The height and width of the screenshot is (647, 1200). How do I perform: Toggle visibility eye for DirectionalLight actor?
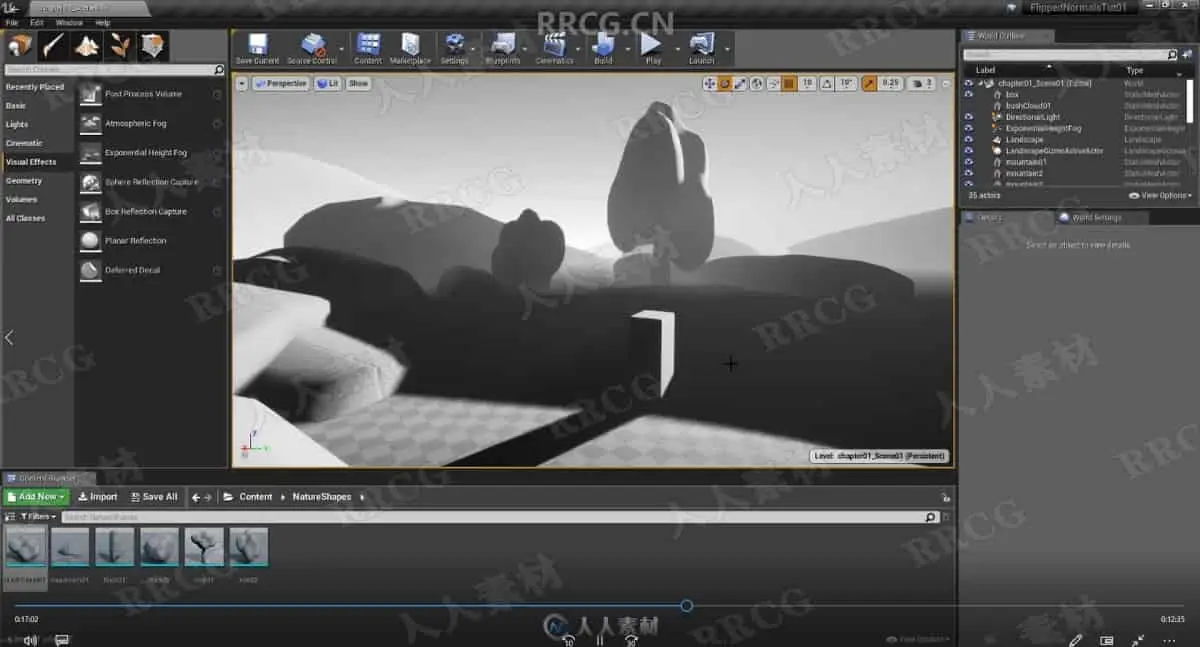(x=968, y=117)
